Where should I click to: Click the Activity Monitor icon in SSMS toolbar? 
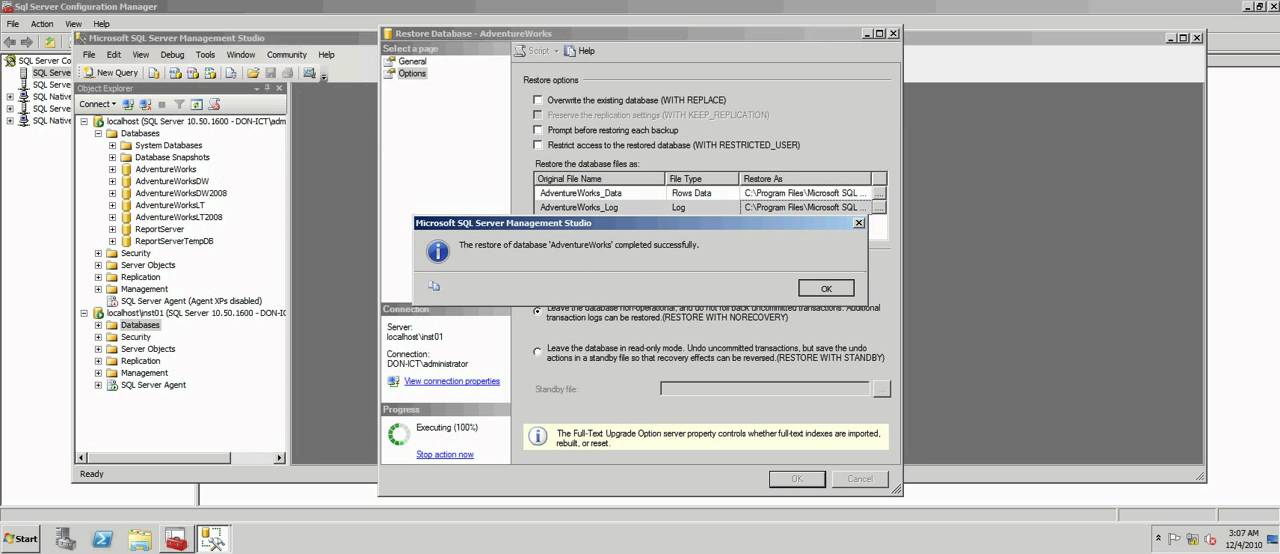309,73
